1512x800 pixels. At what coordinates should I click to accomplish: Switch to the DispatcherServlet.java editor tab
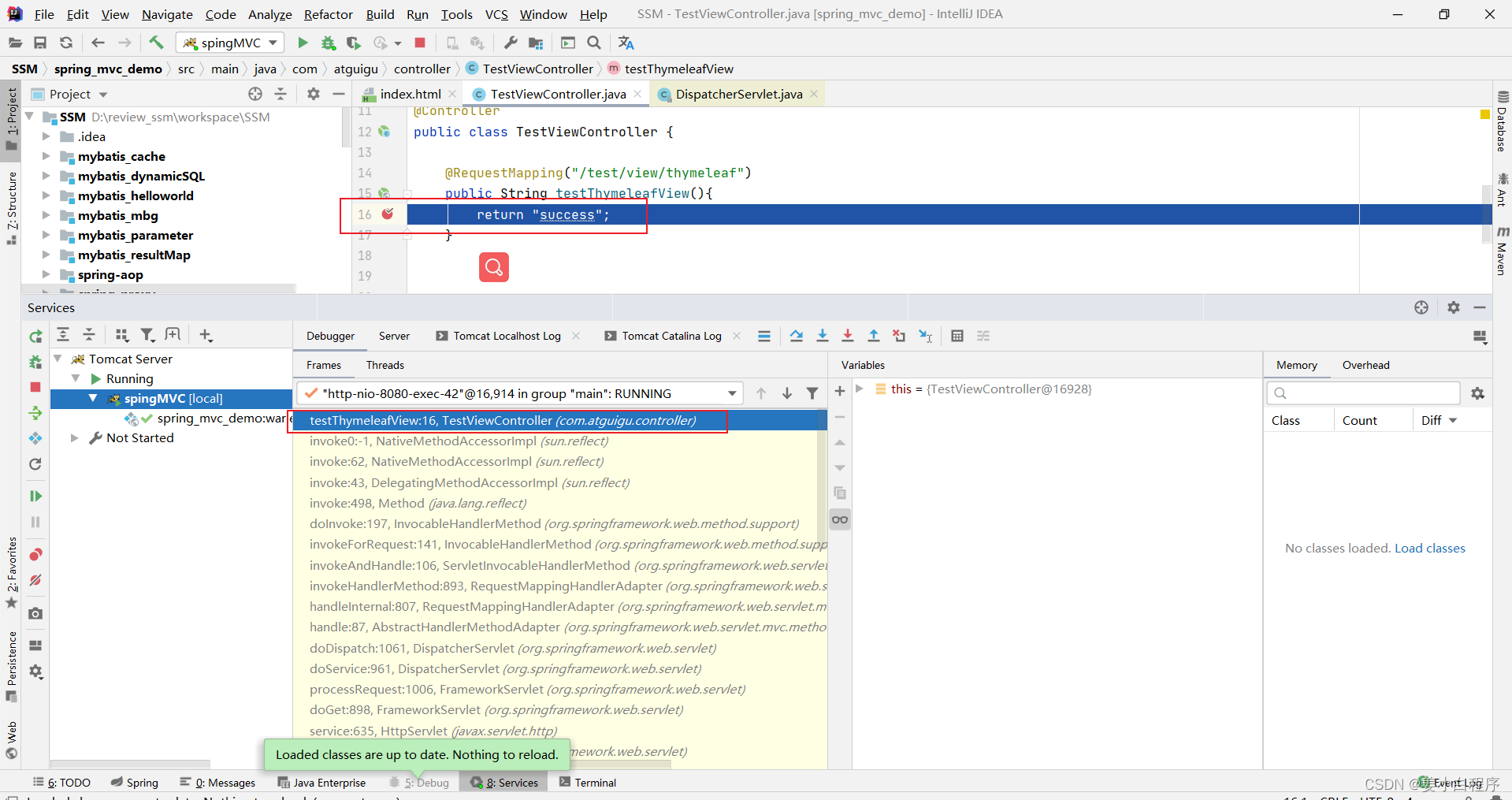[739, 94]
